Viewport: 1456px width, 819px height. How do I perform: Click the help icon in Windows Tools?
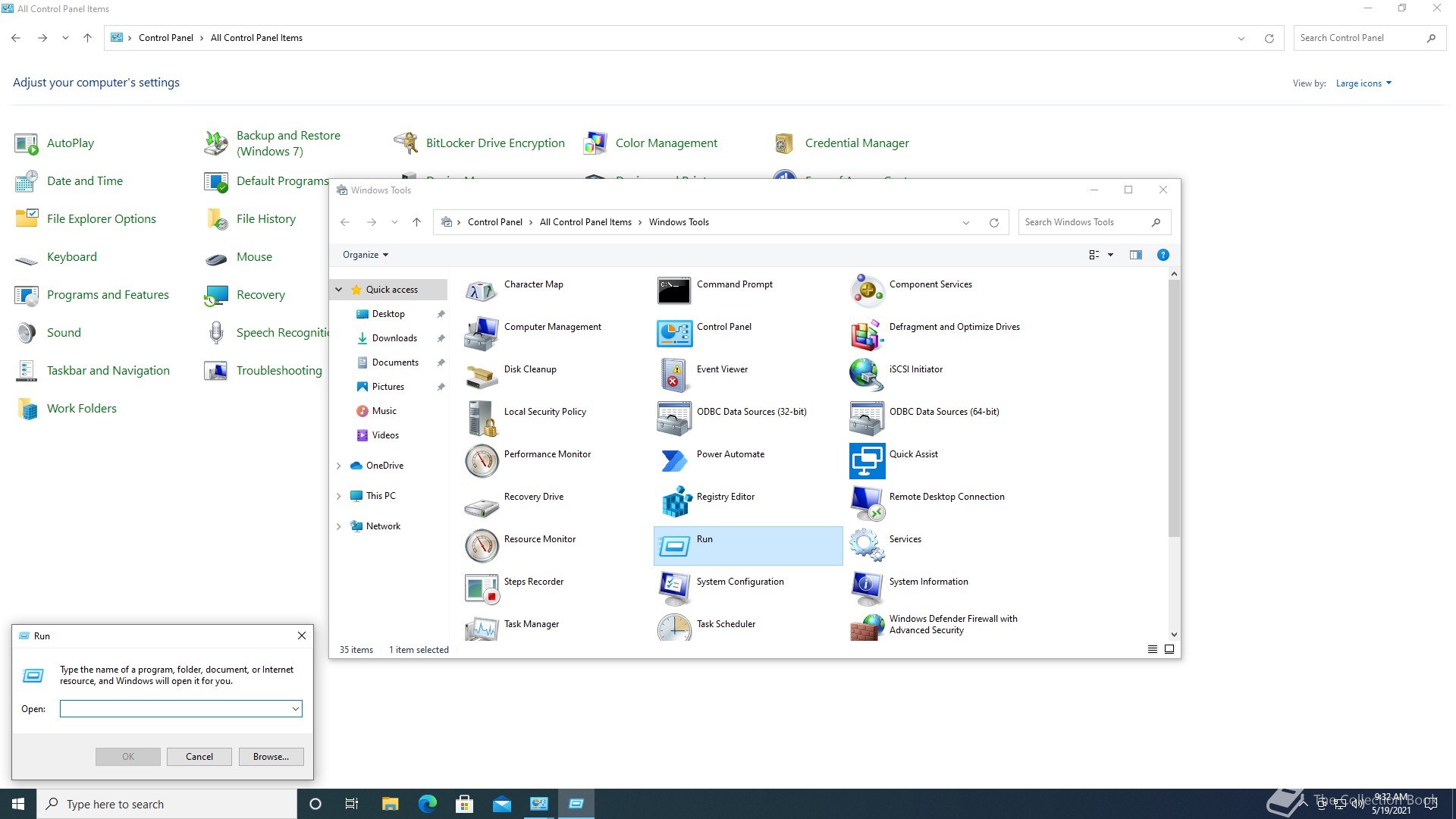(1163, 255)
